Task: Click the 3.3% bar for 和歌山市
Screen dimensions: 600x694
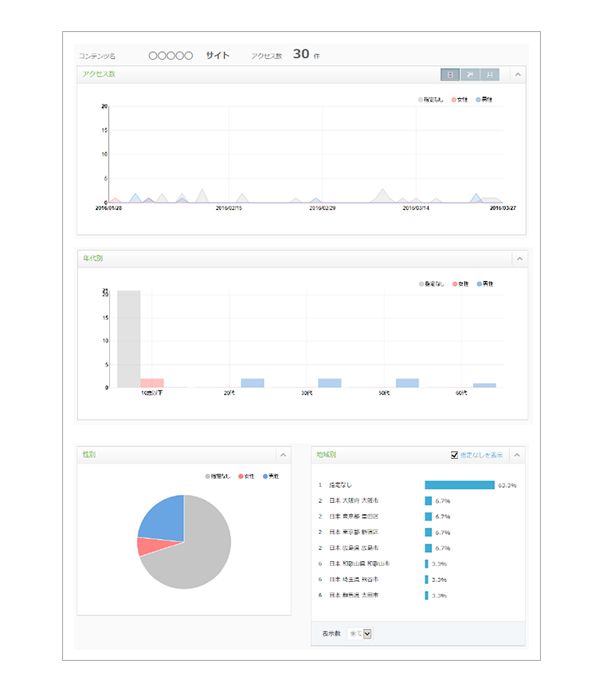Action: 427,563
